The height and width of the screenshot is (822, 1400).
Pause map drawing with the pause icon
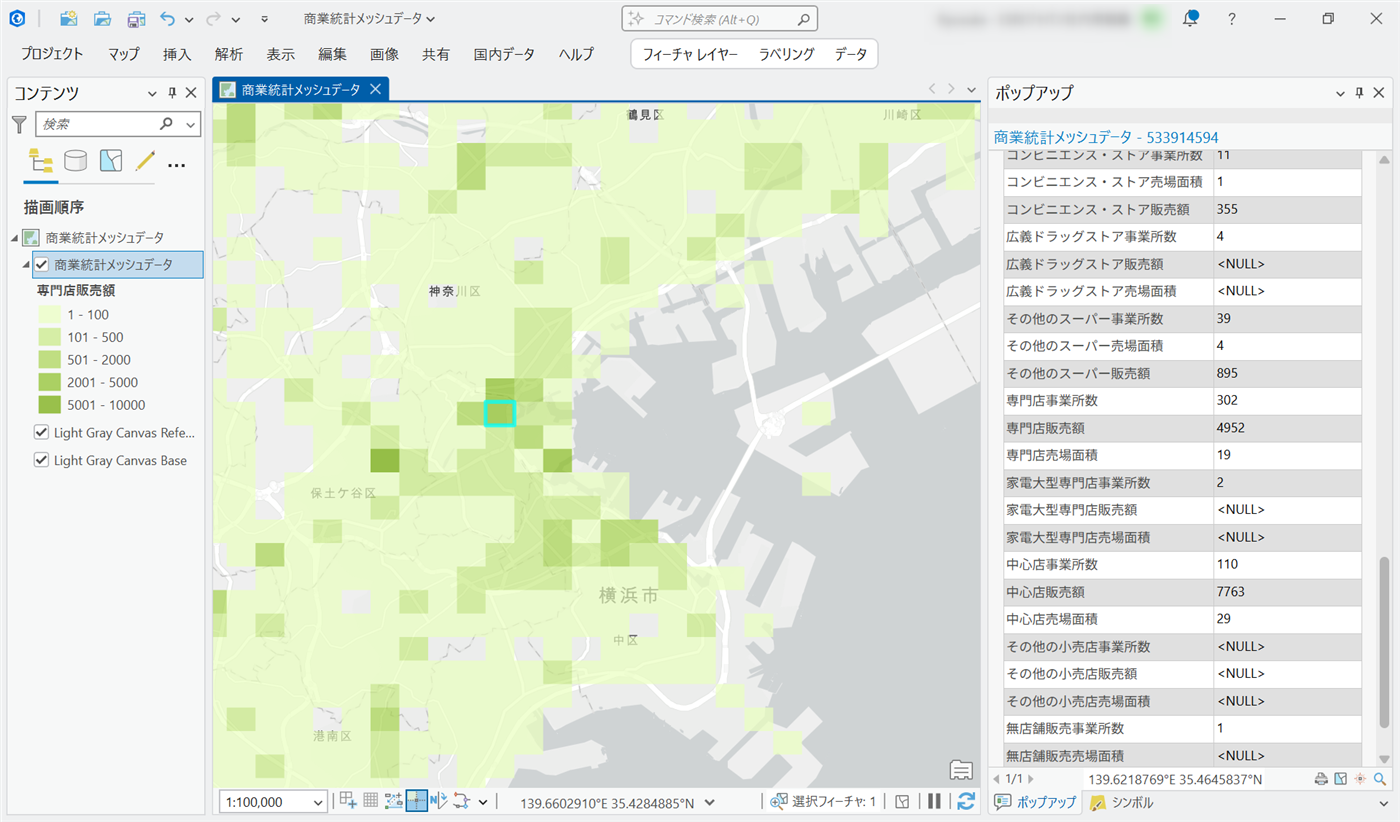(934, 801)
